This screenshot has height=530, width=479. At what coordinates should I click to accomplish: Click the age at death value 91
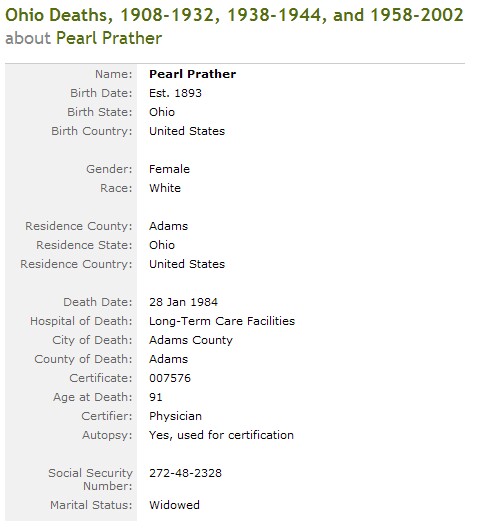(156, 397)
